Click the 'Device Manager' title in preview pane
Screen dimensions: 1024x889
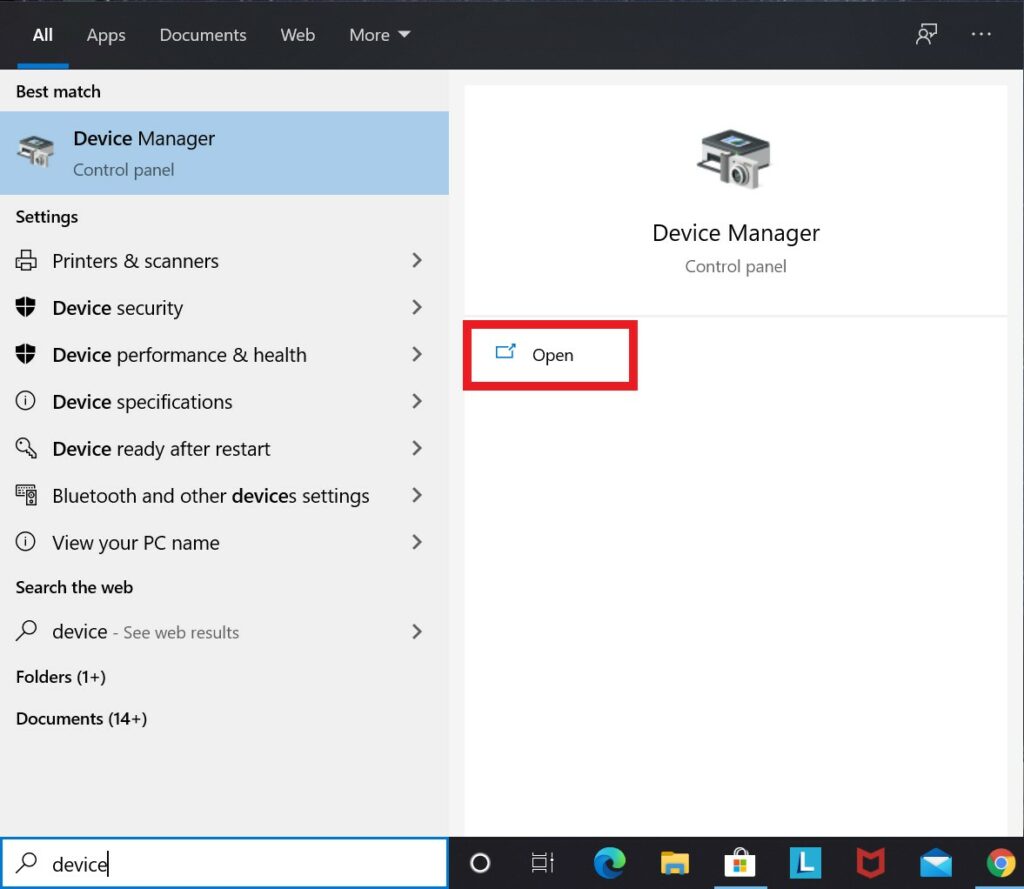point(735,233)
